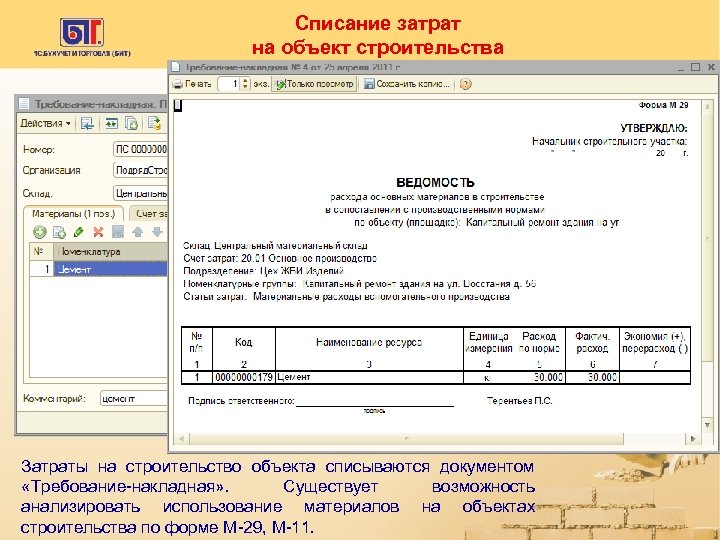Click the grey table icon in materials toolbar

coord(118,232)
